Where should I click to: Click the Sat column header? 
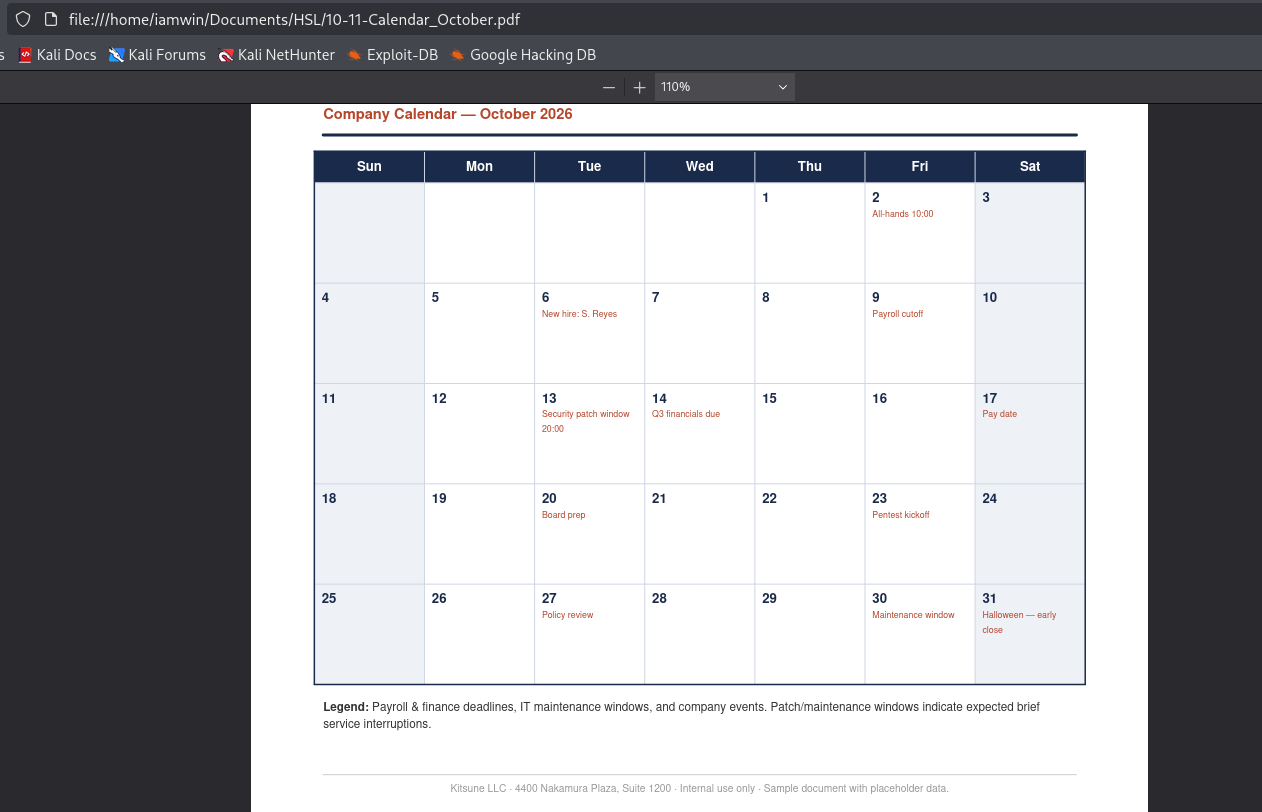pyautogui.click(x=1030, y=166)
